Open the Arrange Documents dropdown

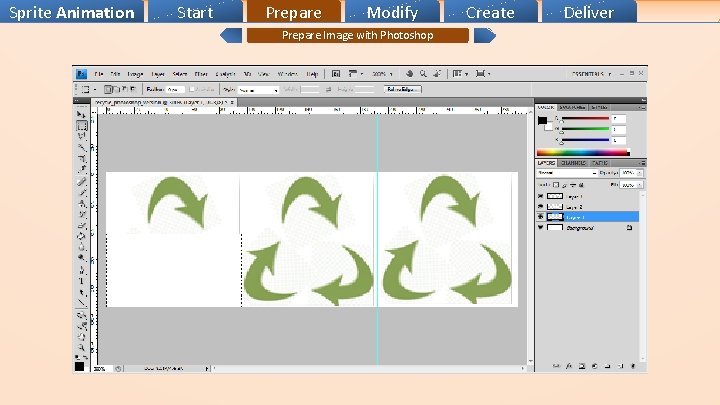(460, 73)
